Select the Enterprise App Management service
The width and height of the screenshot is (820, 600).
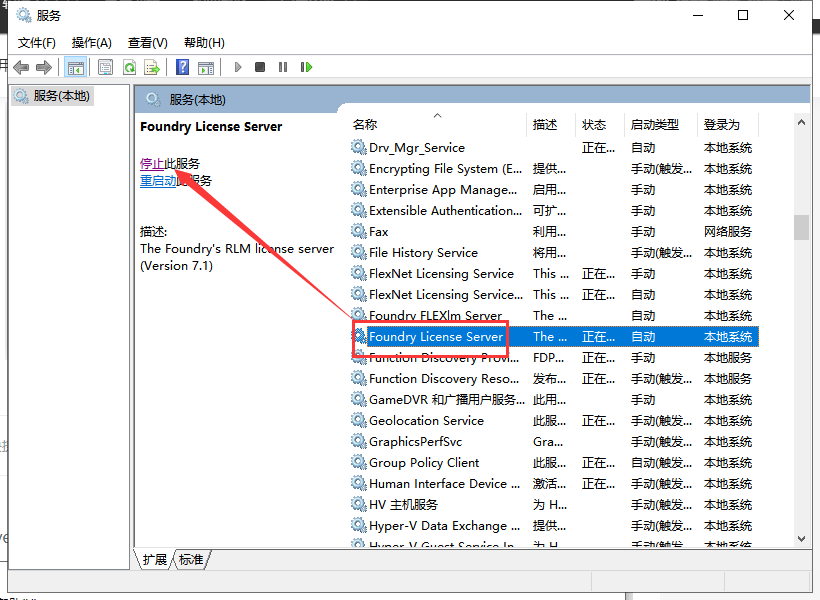554,189
